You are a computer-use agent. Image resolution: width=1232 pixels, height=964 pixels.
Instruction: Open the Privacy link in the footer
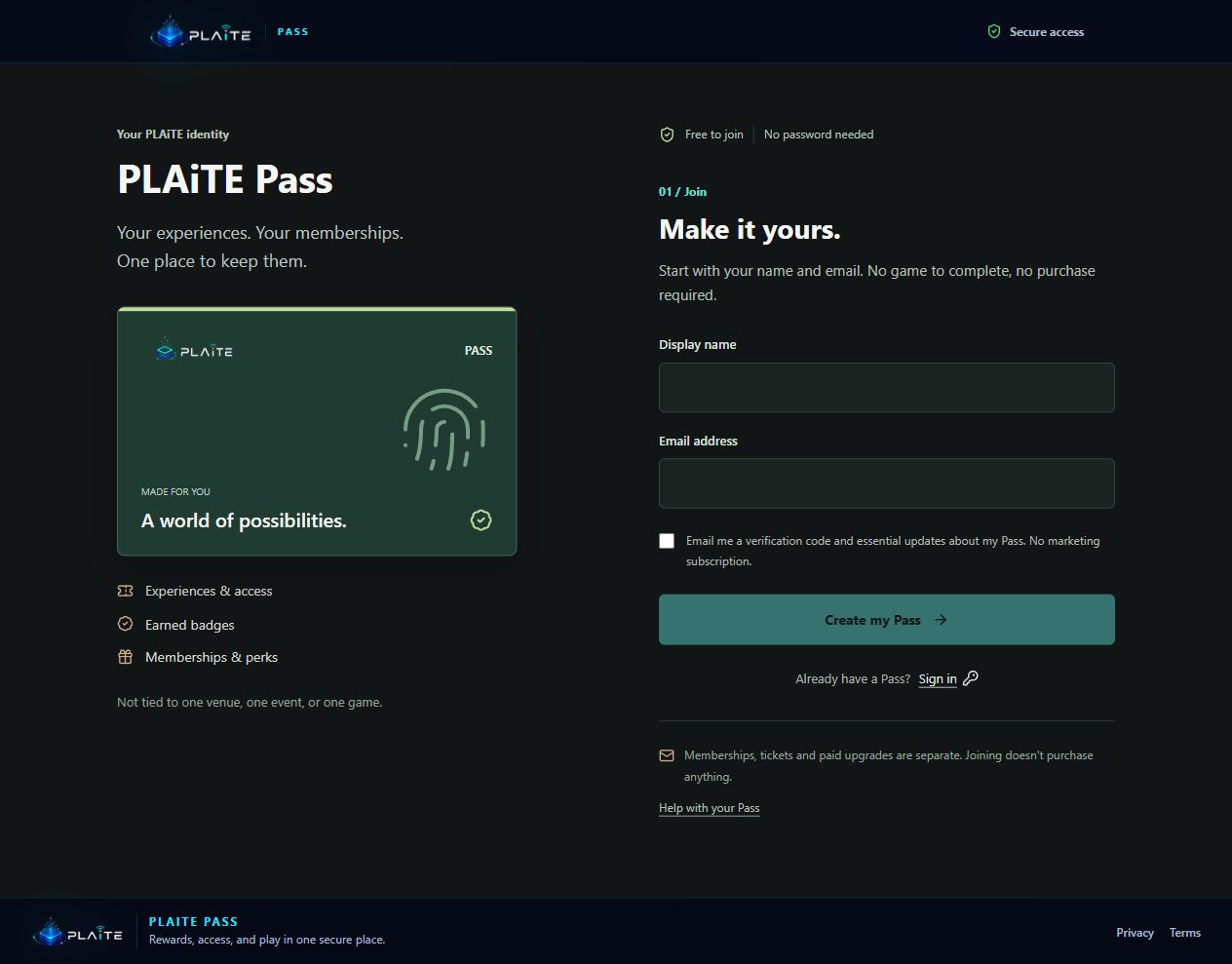[x=1136, y=933]
